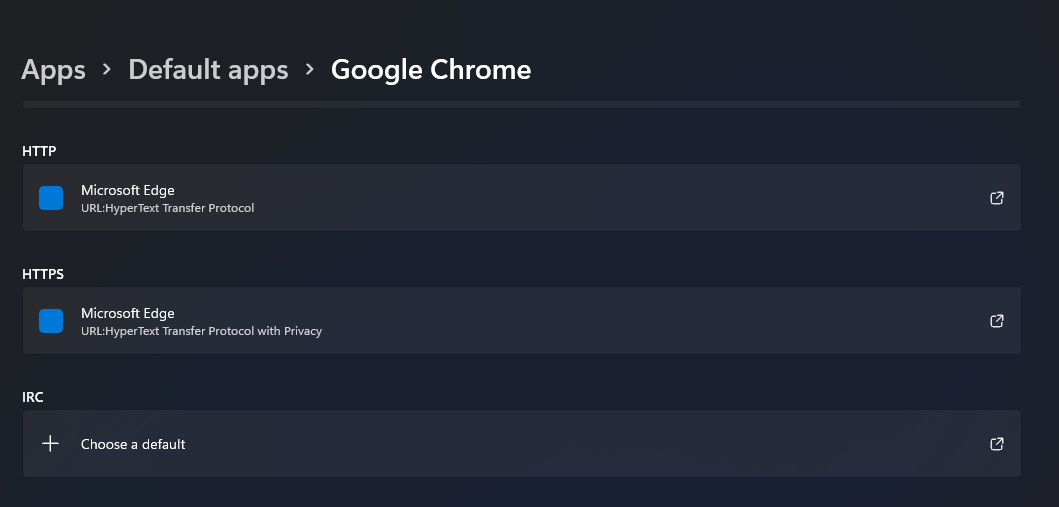The image size is (1059, 507).
Task: Click the blue Edge icon under HTTPS
Action: [x=51, y=321]
